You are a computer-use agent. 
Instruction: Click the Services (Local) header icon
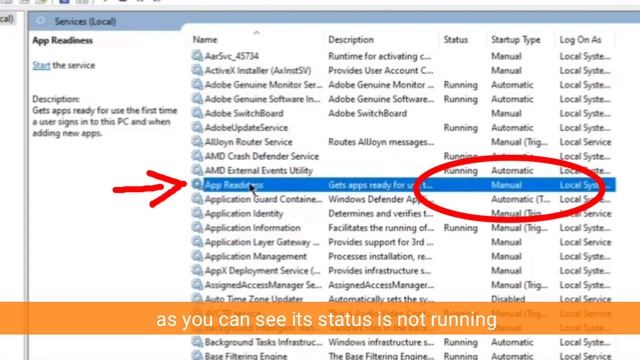41,21
